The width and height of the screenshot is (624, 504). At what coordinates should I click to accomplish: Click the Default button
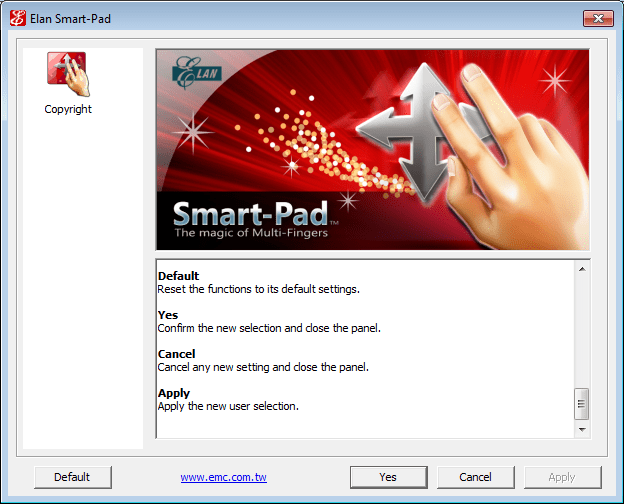pos(73,477)
